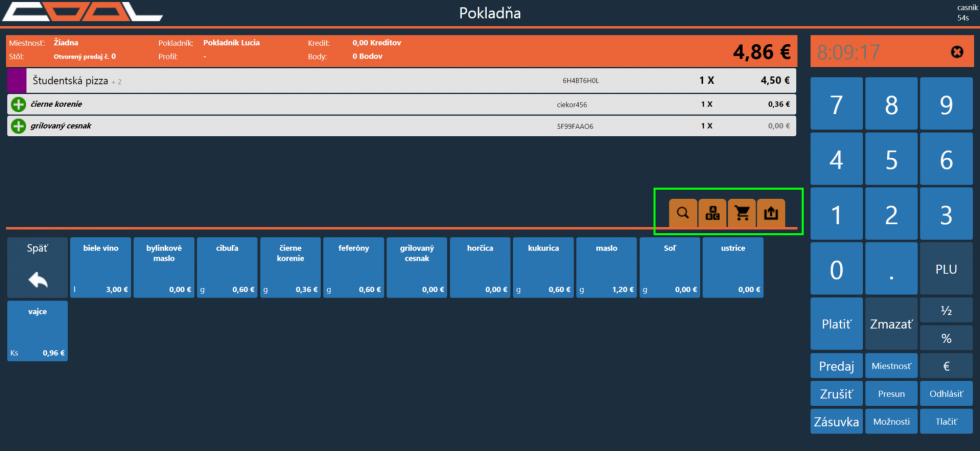Open the shopping cart tab
Screen dimensions: 980x451
[x=741, y=213]
